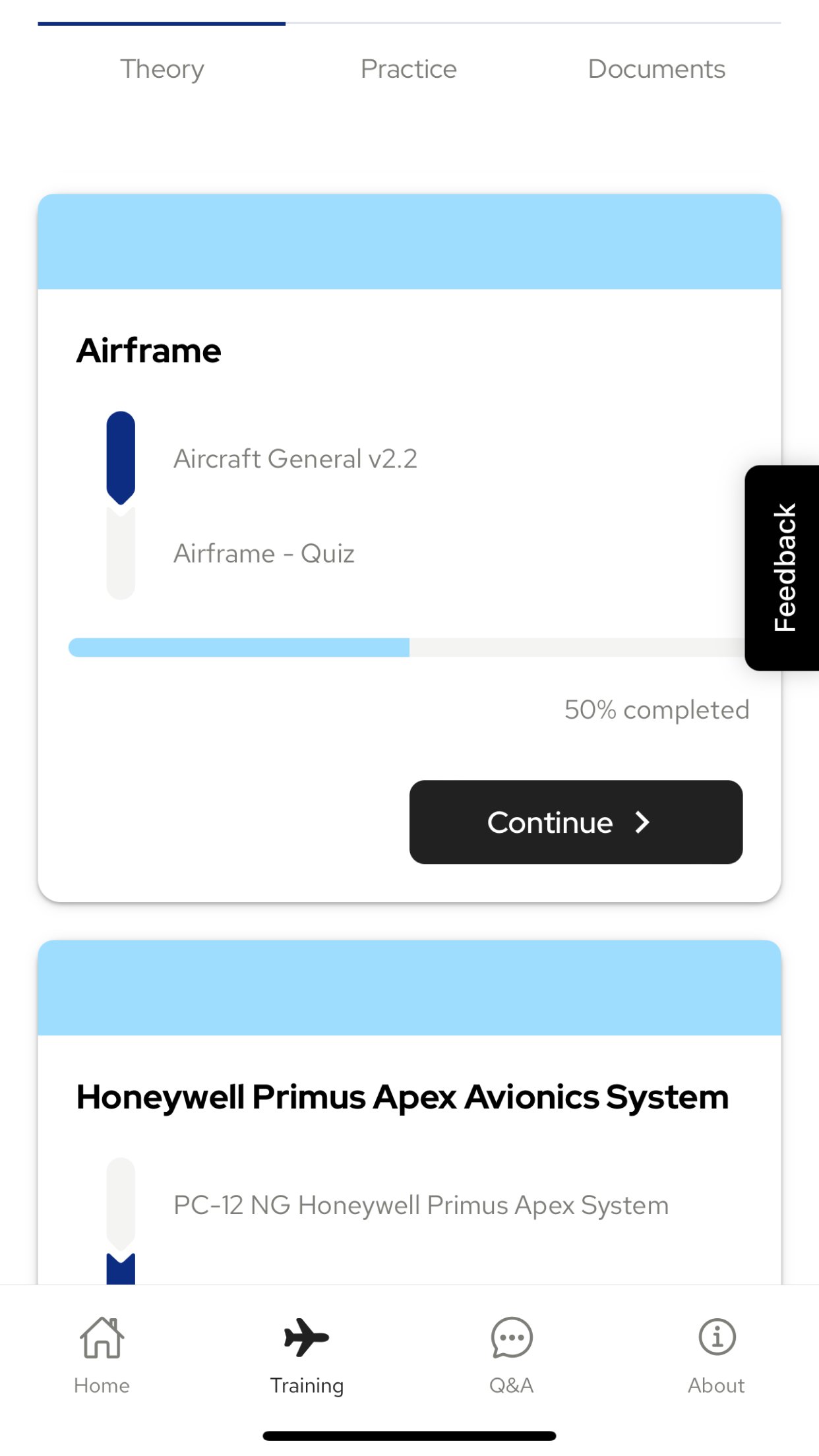The width and height of the screenshot is (819, 1456).
Task: Open the Aircraft General v2.2 lesson
Action: 295,459
